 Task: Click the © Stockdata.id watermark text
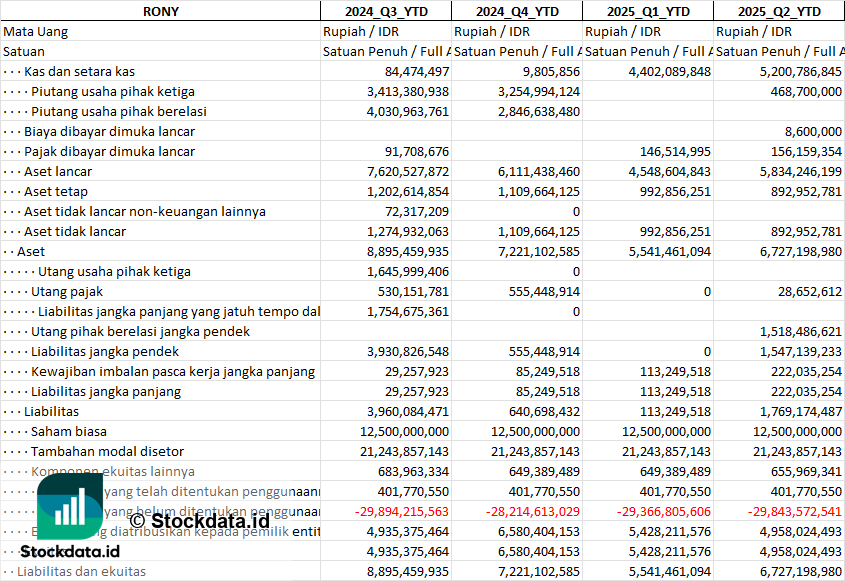pyautogui.click(x=200, y=520)
